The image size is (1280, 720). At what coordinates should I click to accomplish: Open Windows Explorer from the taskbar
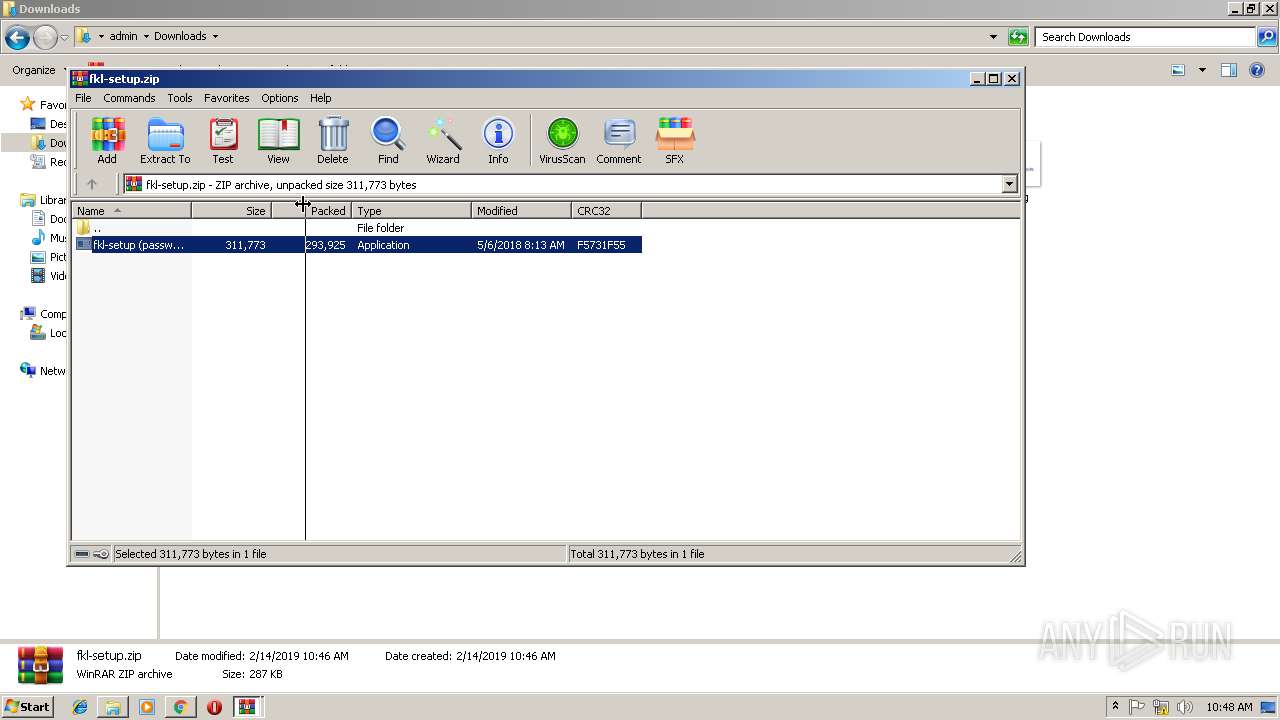(113, 707)
